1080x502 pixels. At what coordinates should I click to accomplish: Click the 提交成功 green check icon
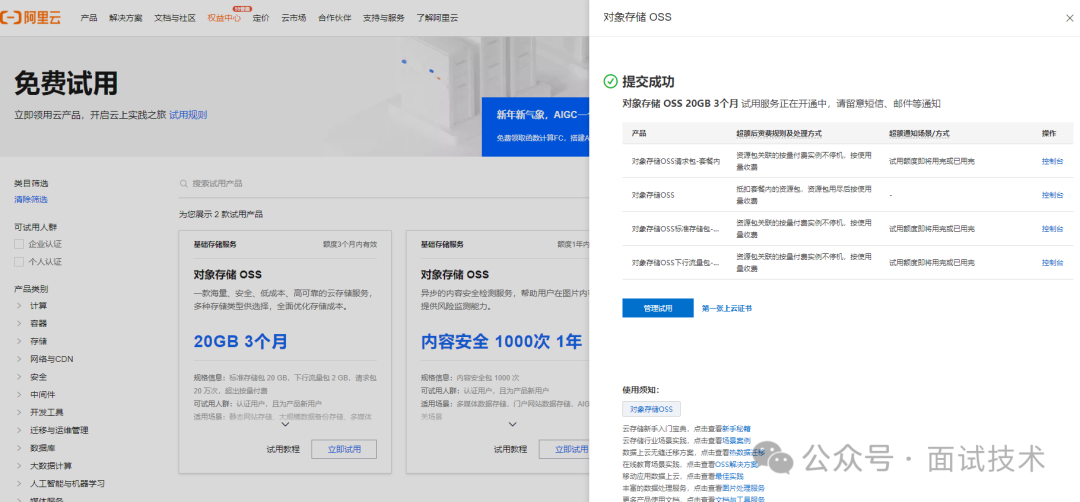coord(610,82)
